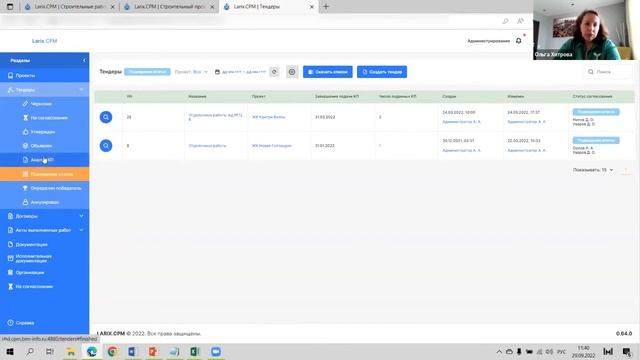Open the File Explorer taskbar icon

[71, 351]
